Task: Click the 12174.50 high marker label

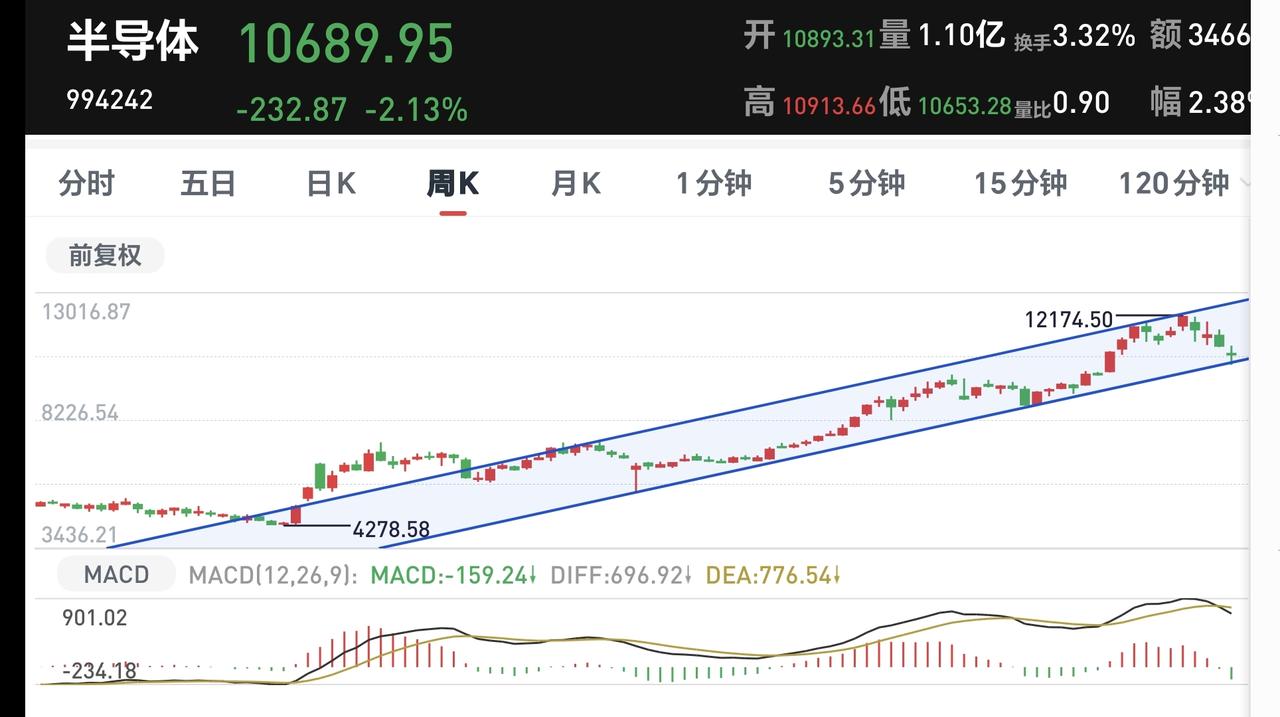Action: pos(1069,320)
